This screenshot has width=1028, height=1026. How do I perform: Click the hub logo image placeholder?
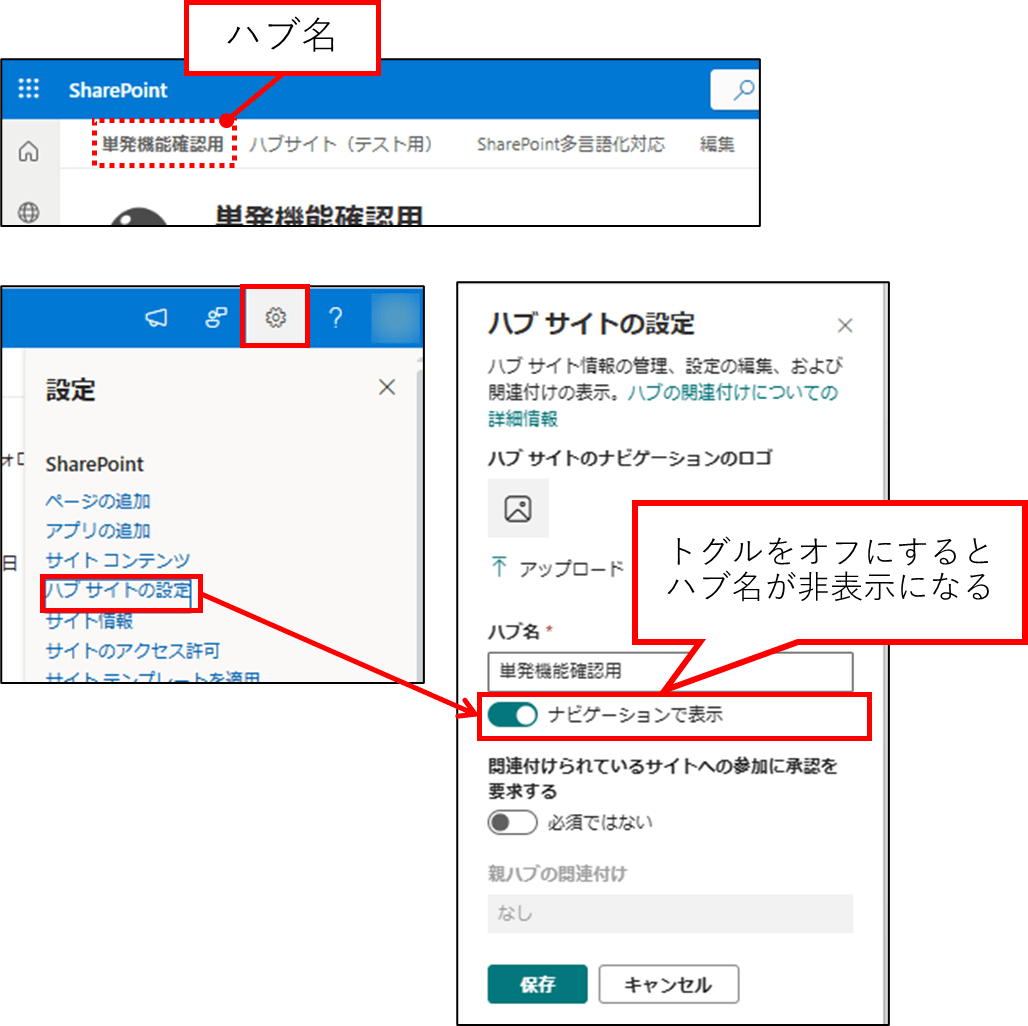[x=518, y=508]
